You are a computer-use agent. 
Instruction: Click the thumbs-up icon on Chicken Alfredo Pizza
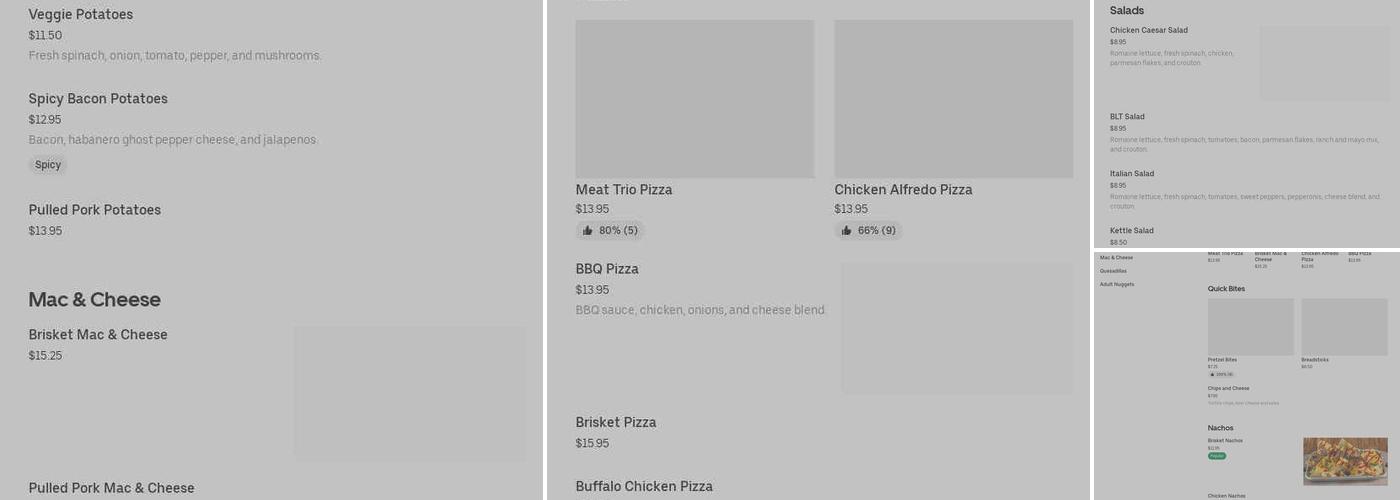coord(846,231)
